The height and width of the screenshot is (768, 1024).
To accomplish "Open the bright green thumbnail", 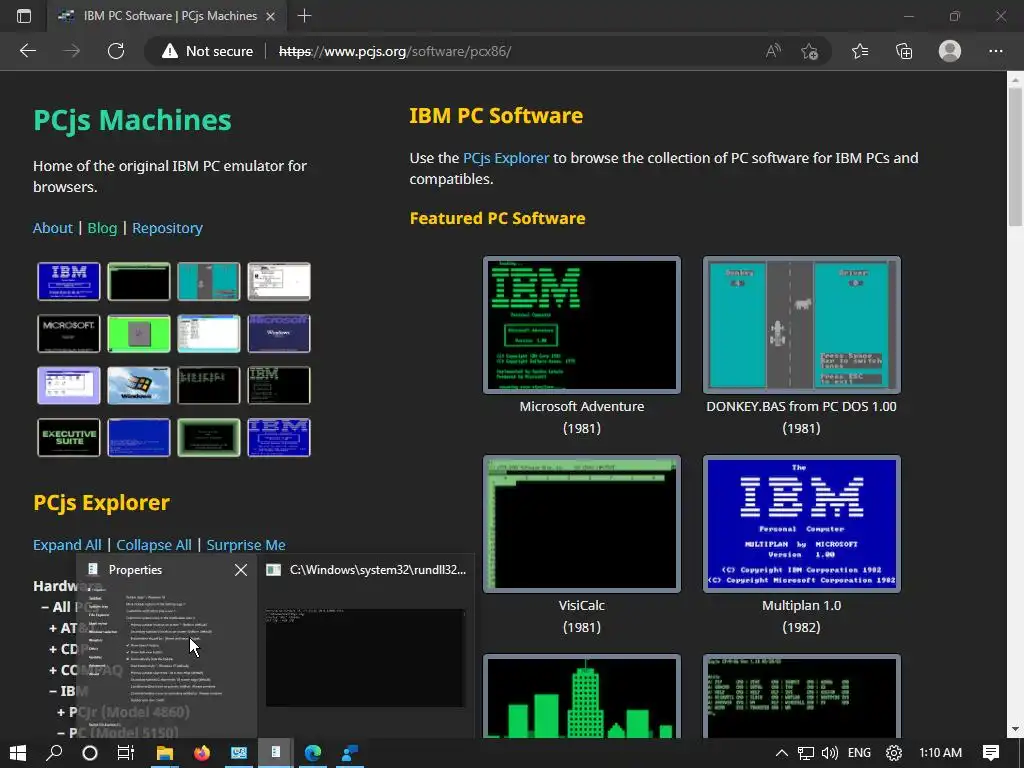I will 138,334.
